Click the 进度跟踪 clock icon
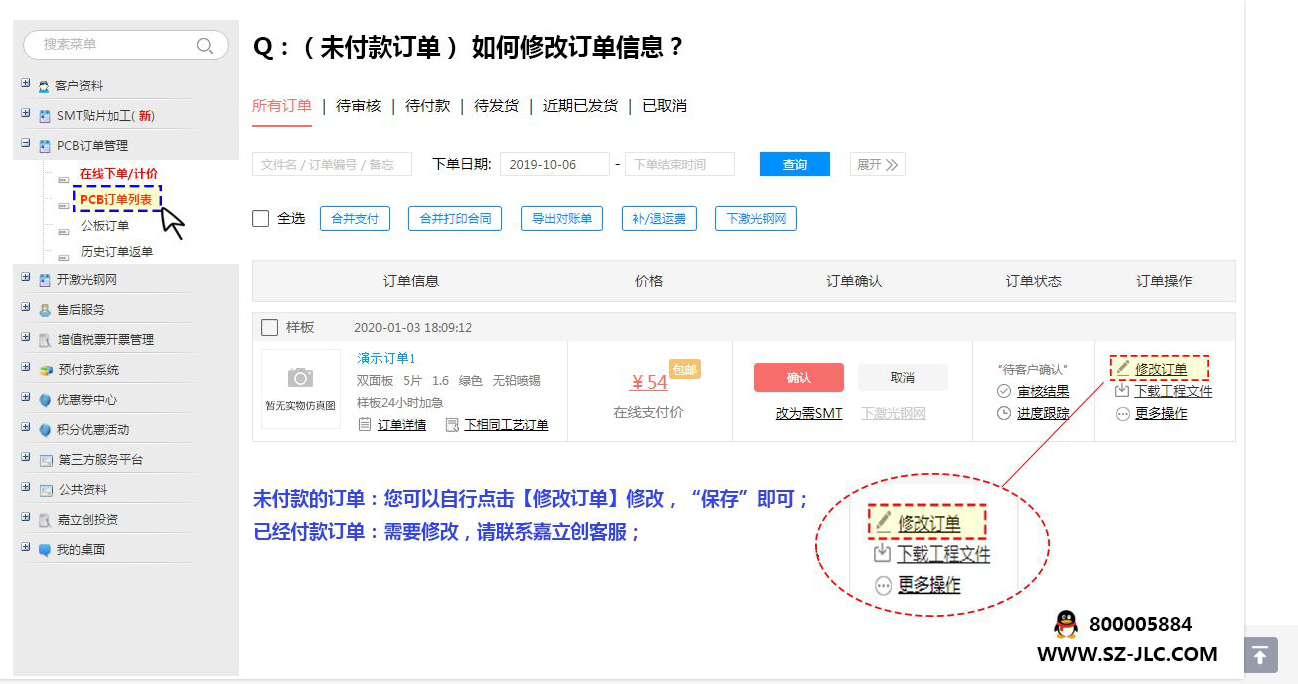This screenshot has height=684, width=1298. [1004, 413]
